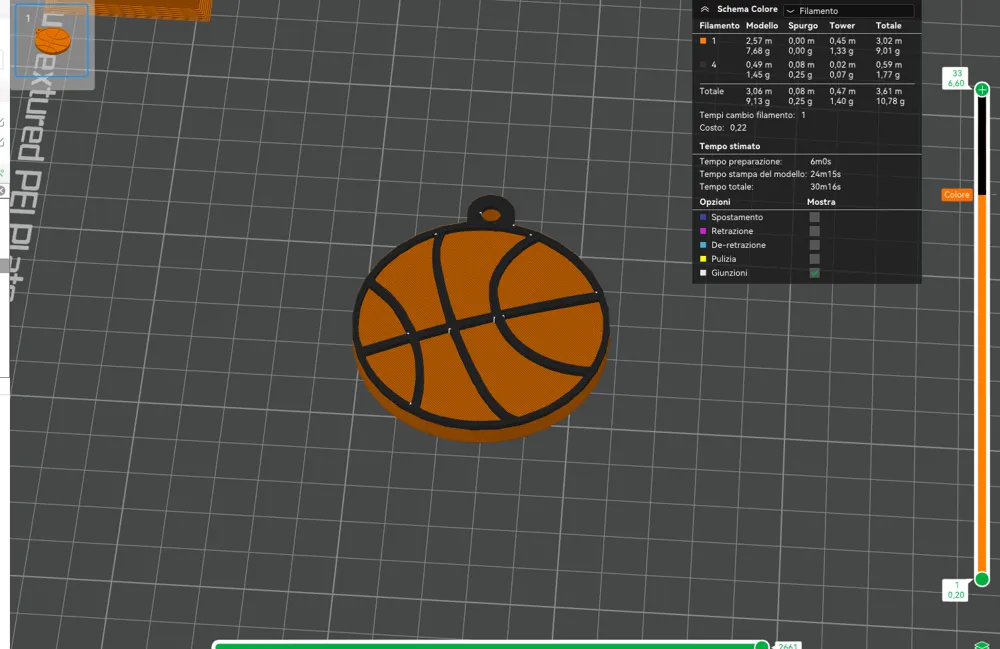Click the Colore marker on the layer slider
1000x649 pixels.
click(x=957, y=194)
